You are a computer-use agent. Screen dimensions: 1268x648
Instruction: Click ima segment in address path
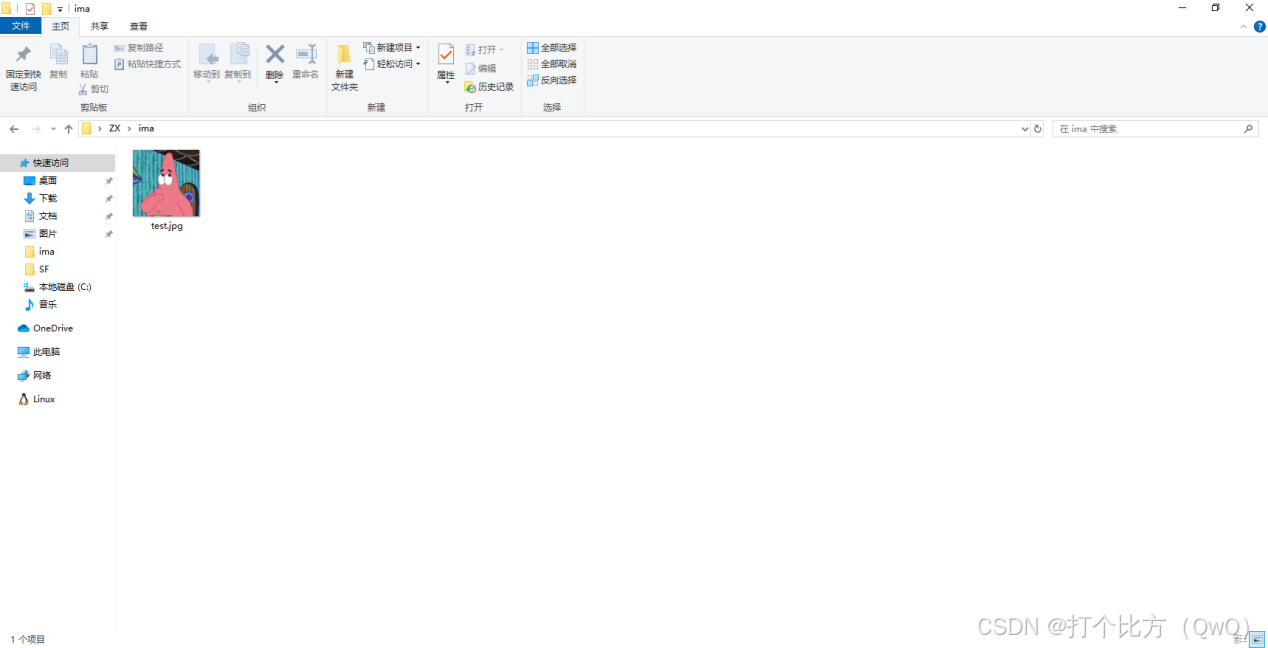(146, 129)
